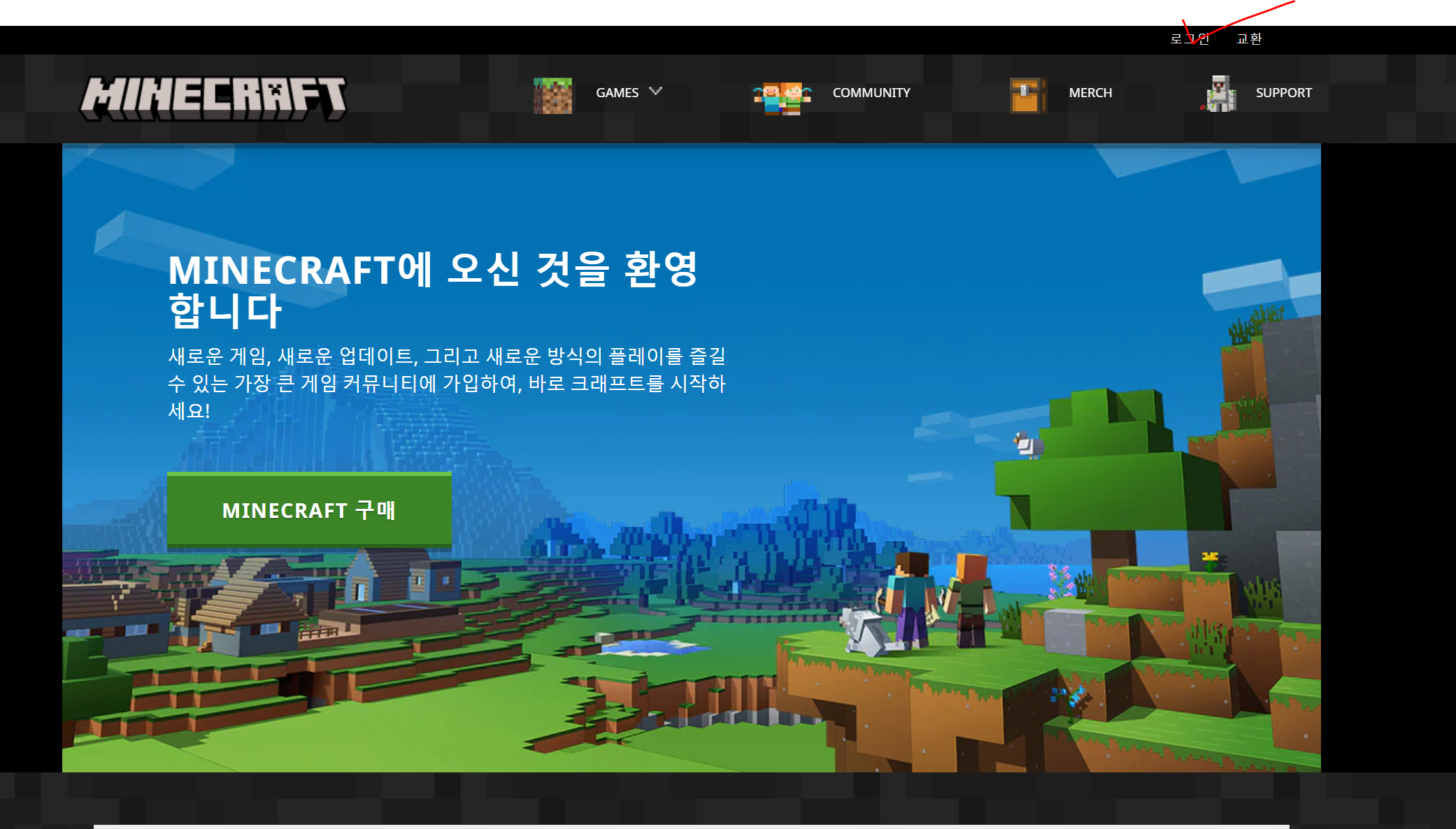Open the GAMES menu label
Image resolution: width=1456 pixels, height=829 pixels.
click(617, 93)
